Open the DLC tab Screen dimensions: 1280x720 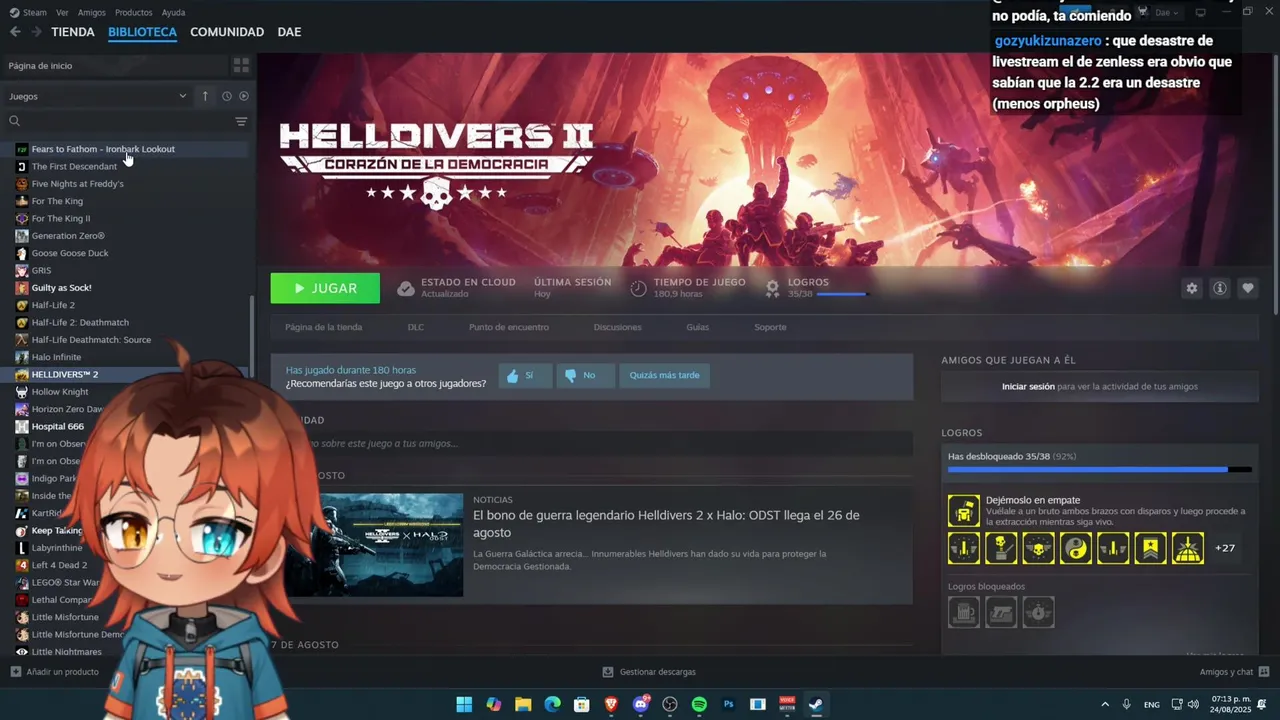coord(415,327)
